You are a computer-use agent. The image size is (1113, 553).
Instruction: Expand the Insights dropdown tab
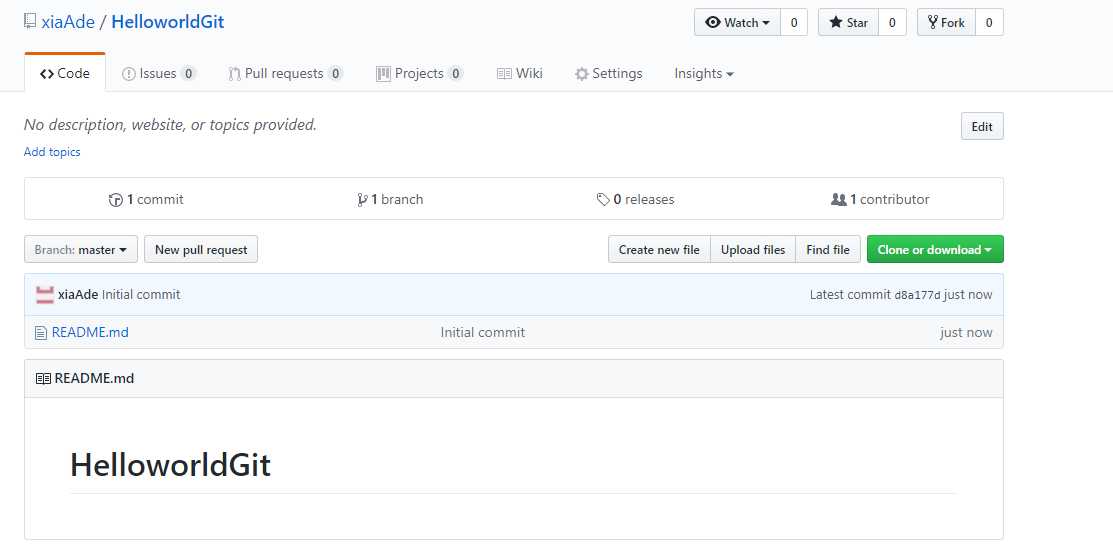coord(703,73)
